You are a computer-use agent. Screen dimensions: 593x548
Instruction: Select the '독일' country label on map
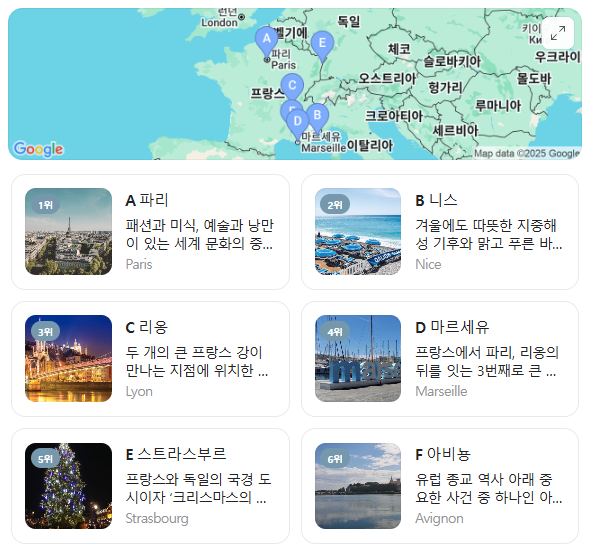349,21
